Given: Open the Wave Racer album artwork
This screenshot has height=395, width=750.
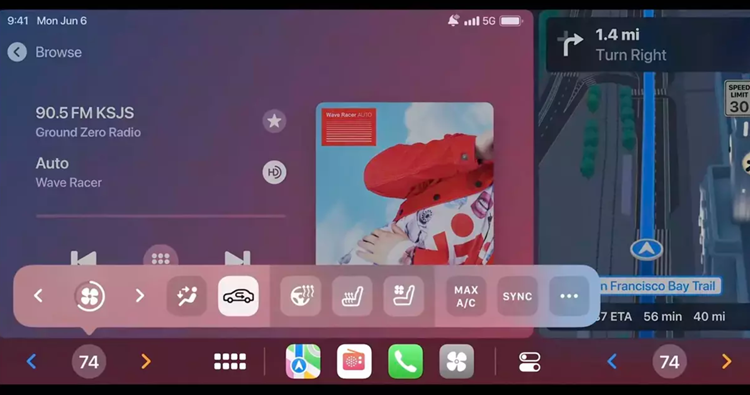Looking at the screenshot, I should tap(405, 184).
